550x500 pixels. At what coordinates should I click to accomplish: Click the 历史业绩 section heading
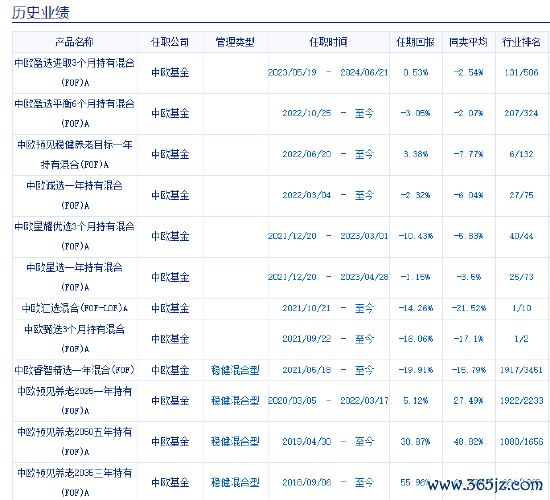[41, 13]
